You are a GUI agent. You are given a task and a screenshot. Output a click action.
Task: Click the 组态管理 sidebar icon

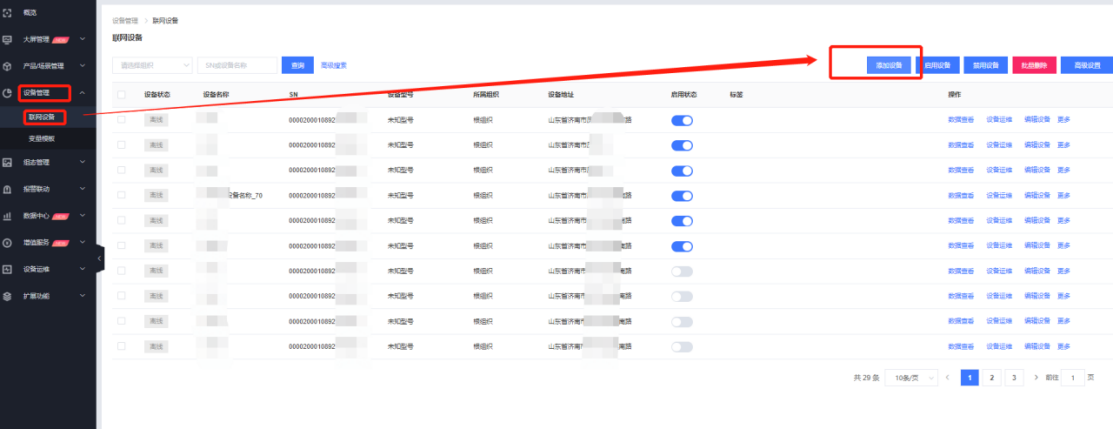click(8, 161)
